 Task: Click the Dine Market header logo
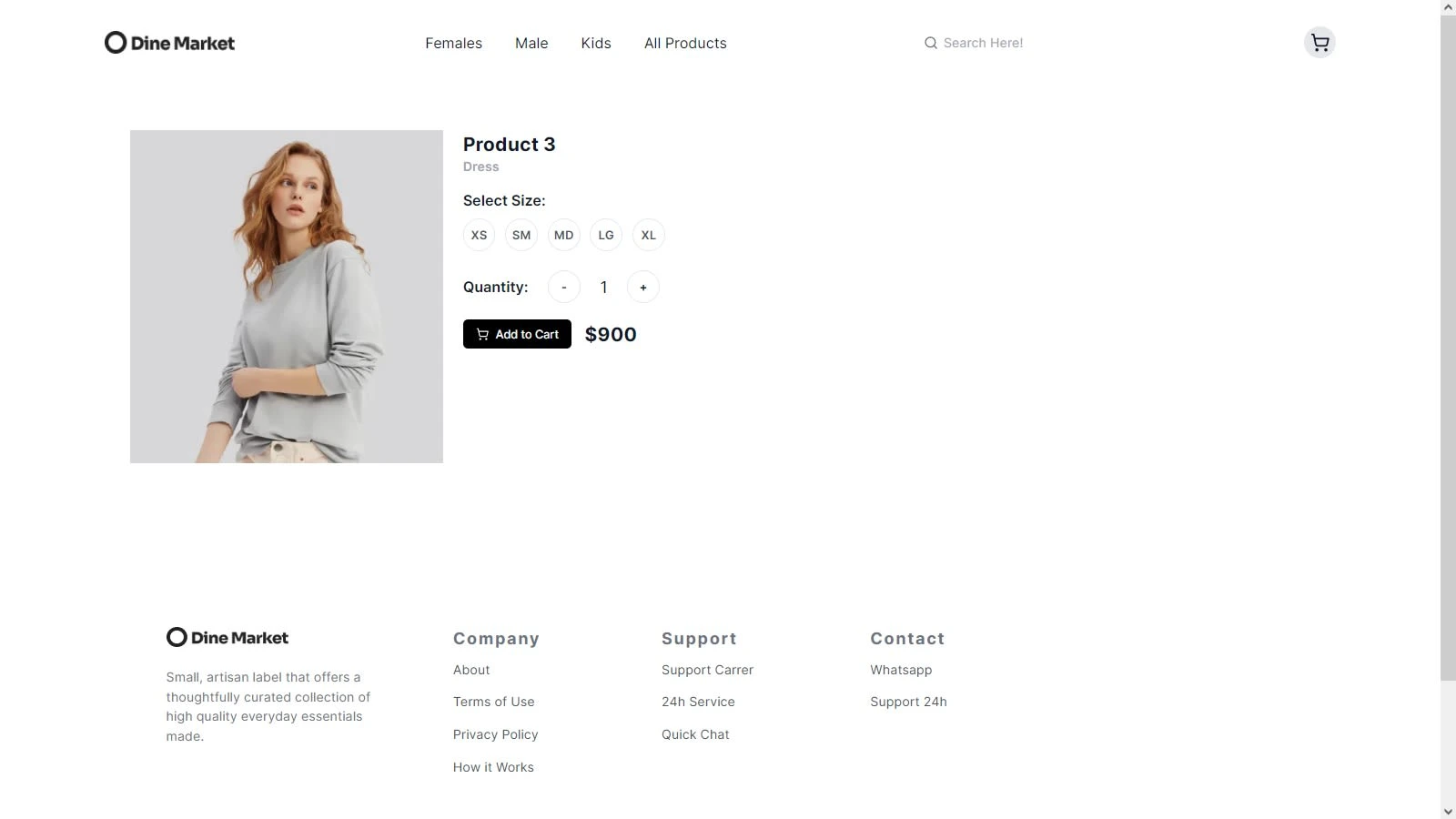(x=169, y=43)
